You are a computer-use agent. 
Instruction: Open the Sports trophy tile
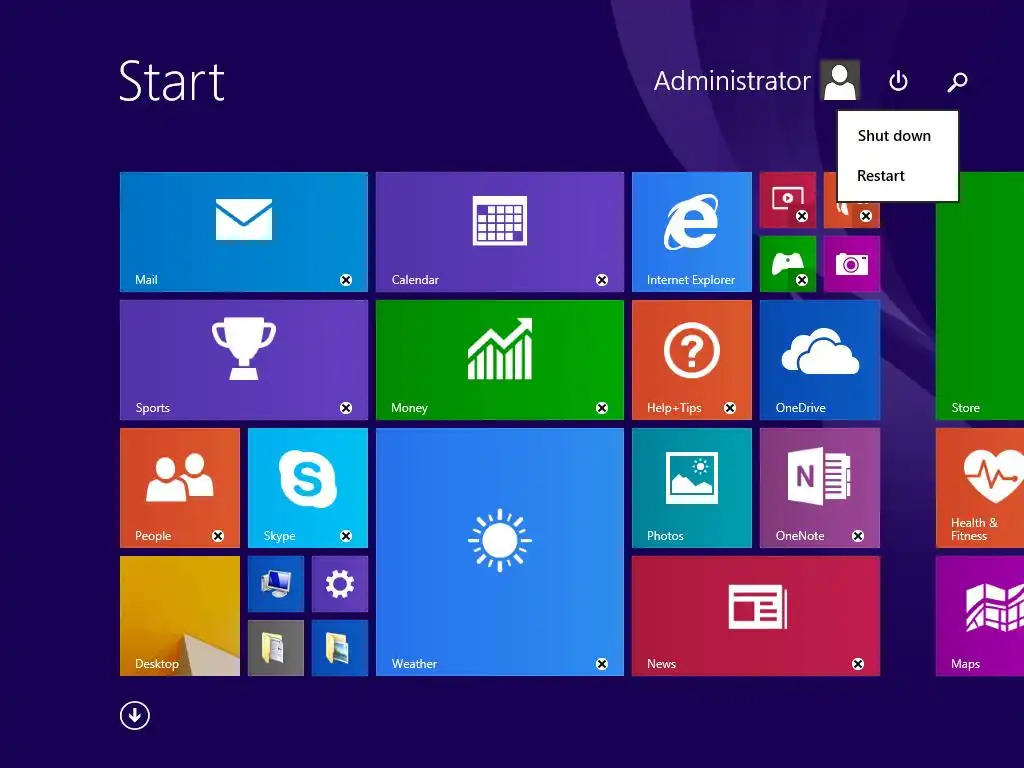click(244, 360)
